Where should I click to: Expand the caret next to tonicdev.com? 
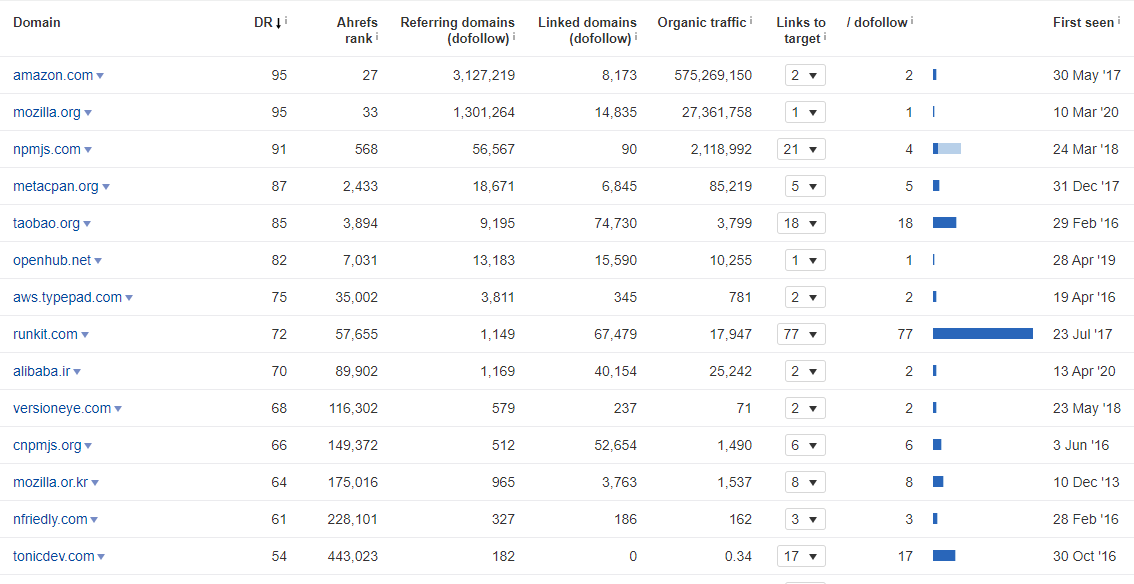point(101,557)
